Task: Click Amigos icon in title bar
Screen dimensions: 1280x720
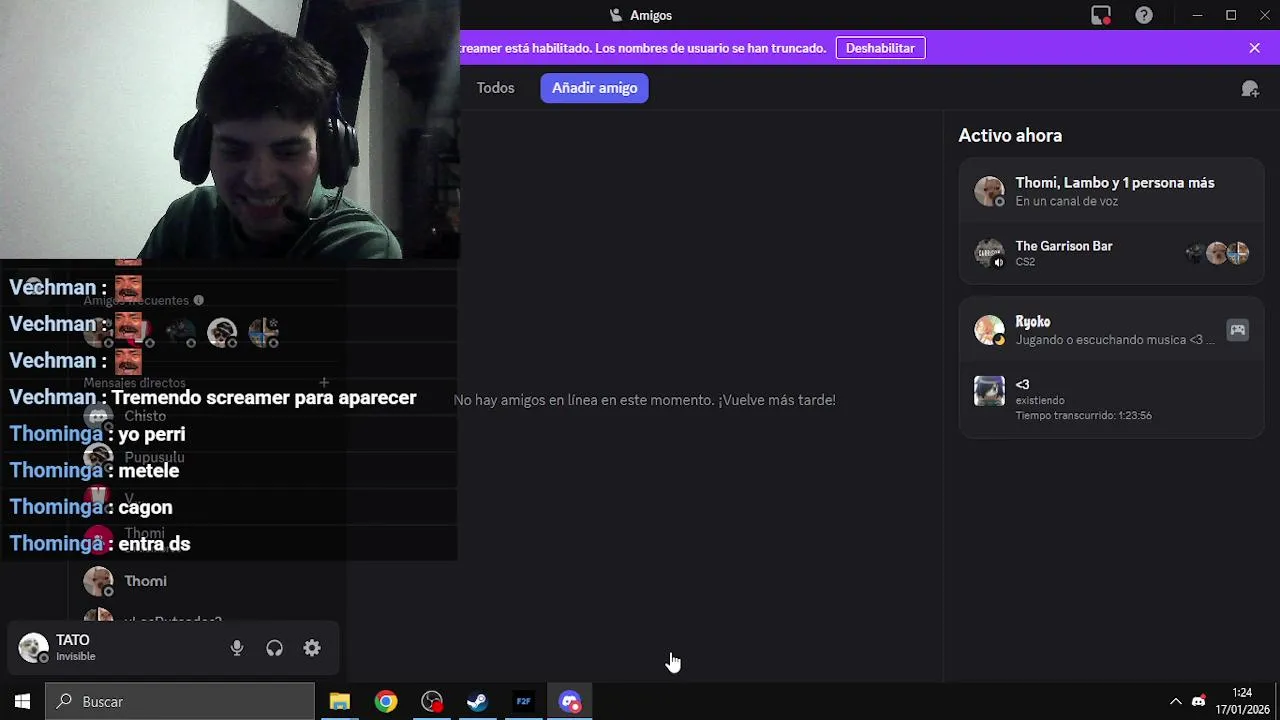Action: [x=616, y=15]
